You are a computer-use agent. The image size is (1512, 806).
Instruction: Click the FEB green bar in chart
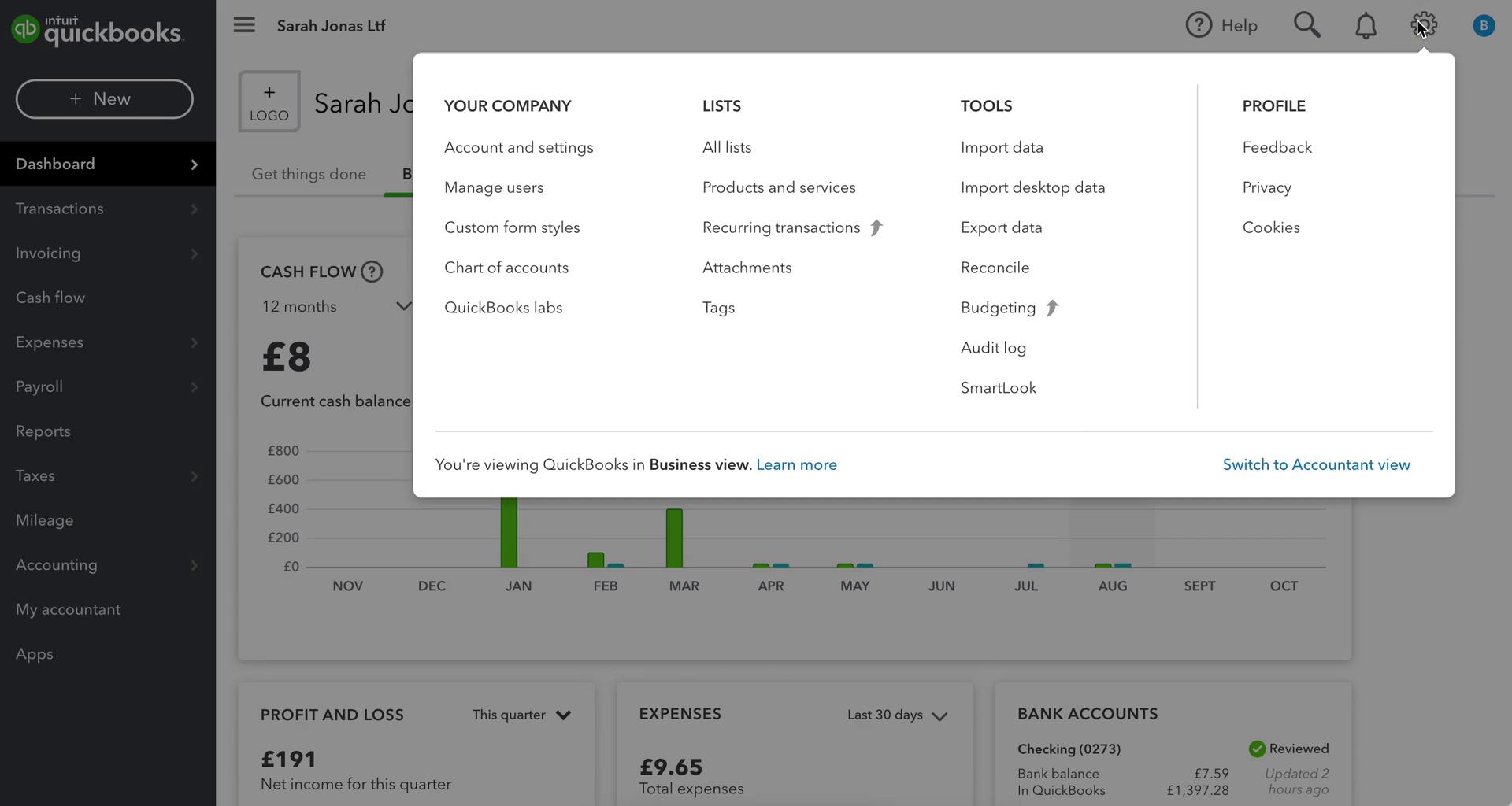[x=596, y=560]
